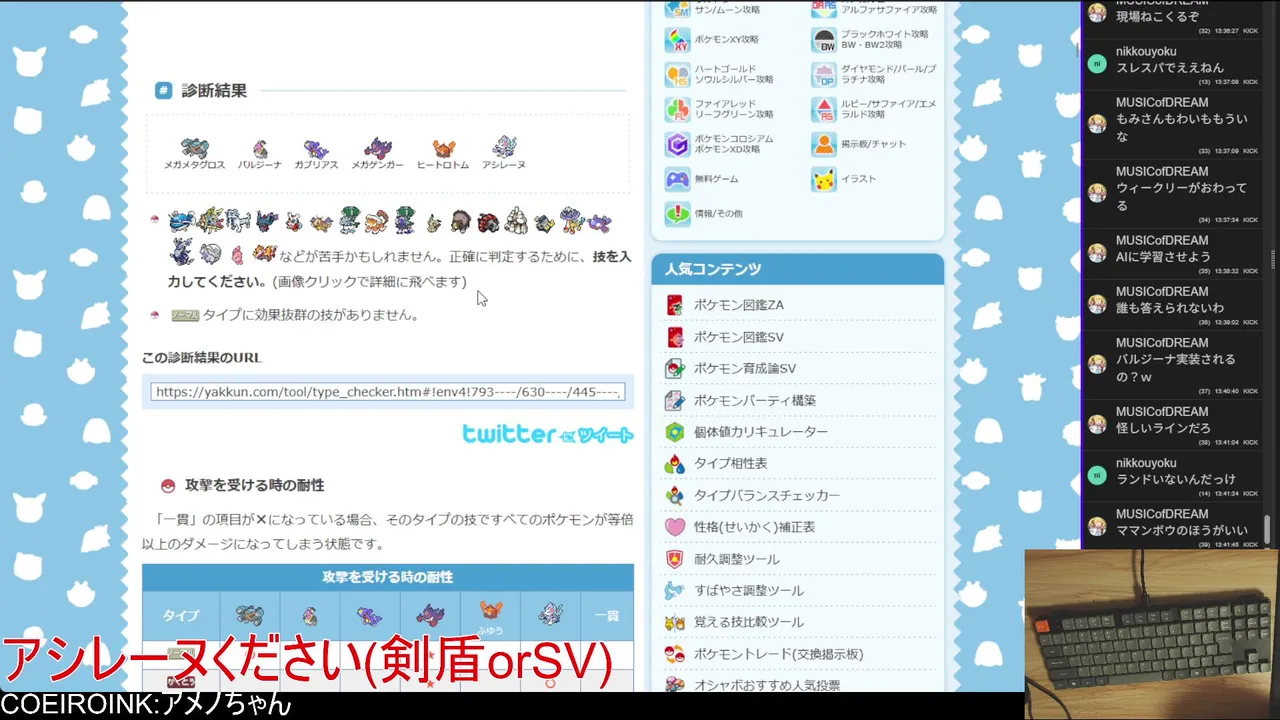1280x720 pixels.
Task: Click chat message ウィークリーがおわってる
Action: point(1182,197)
